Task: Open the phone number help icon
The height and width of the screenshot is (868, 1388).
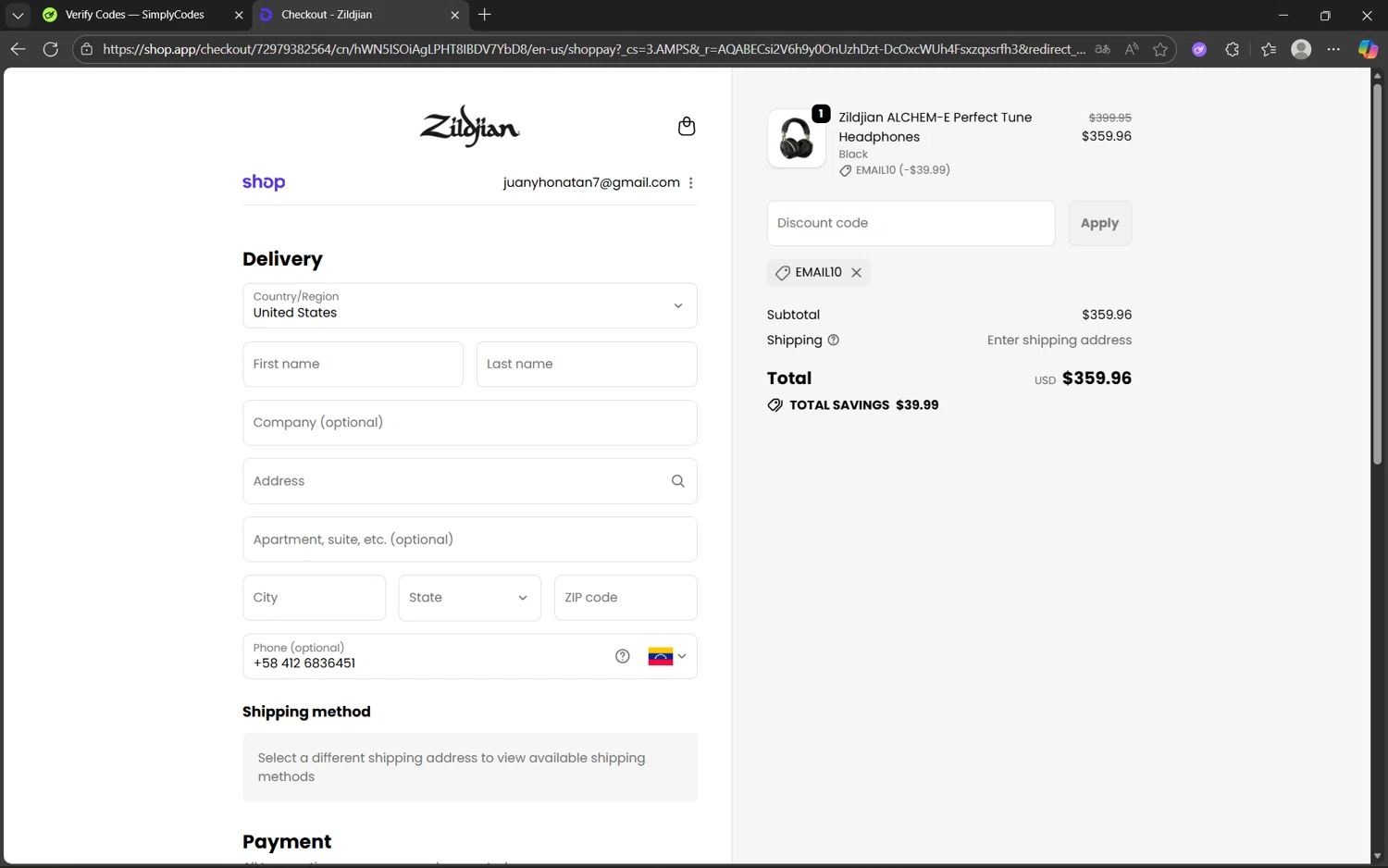Action: (622, 656)
